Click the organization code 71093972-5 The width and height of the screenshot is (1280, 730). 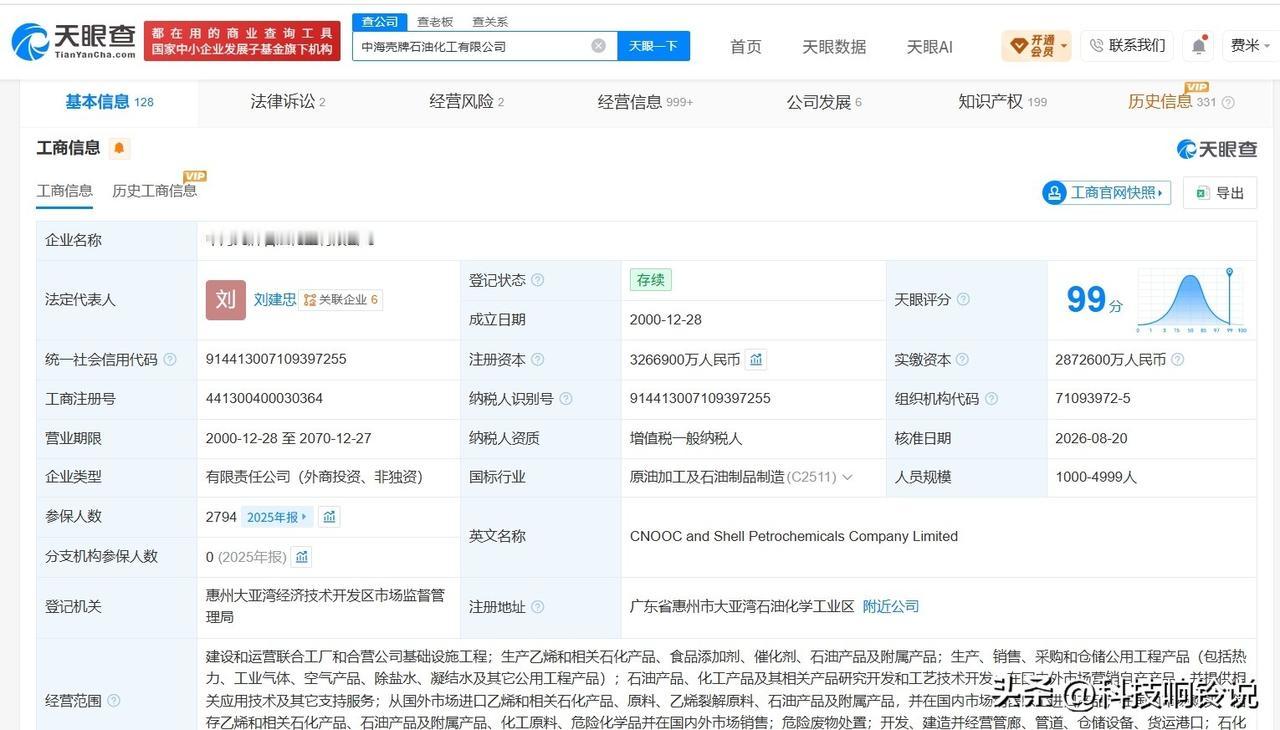point(1093,399)
